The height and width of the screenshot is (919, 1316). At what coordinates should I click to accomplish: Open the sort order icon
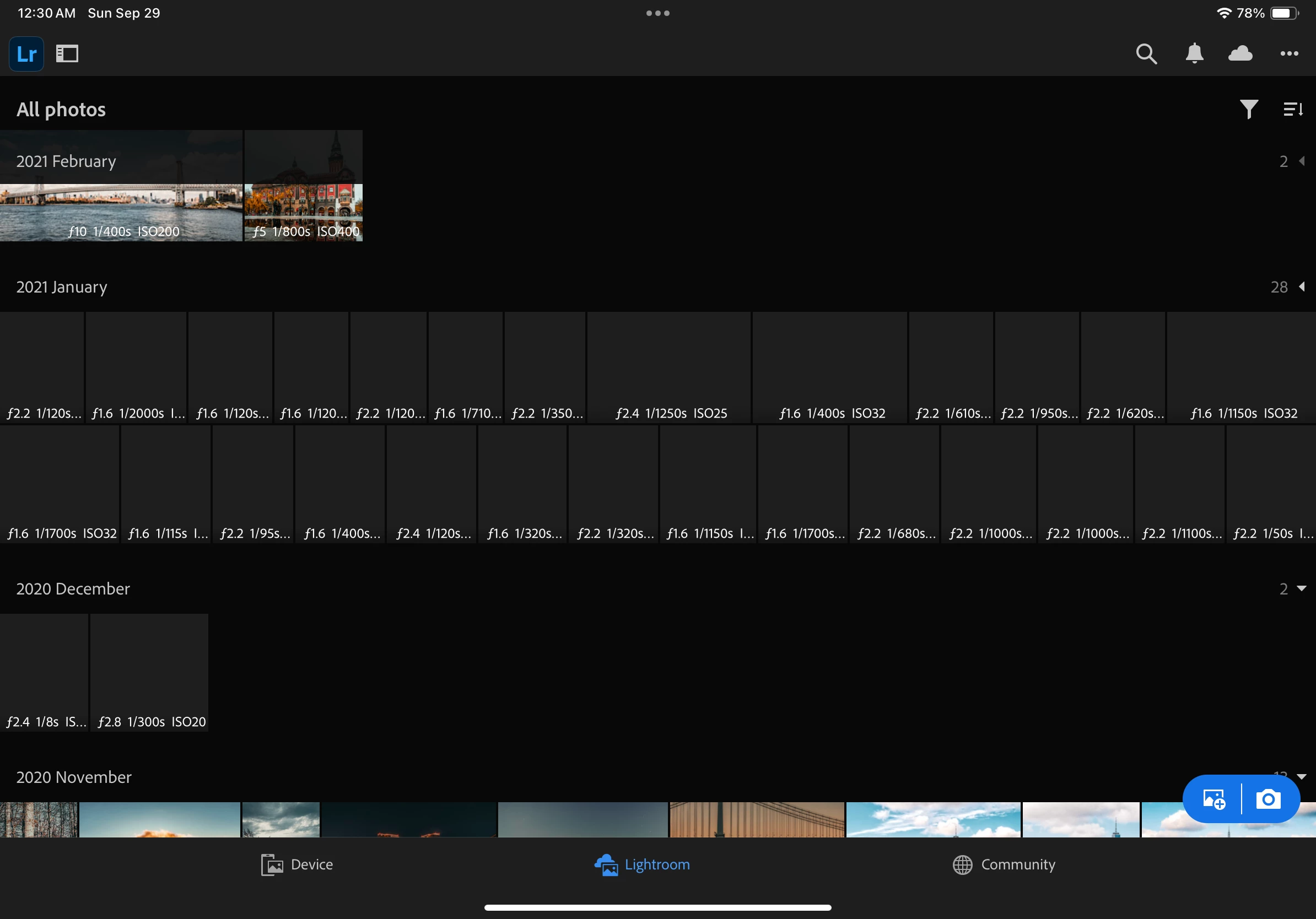[x=1292, y=109]
